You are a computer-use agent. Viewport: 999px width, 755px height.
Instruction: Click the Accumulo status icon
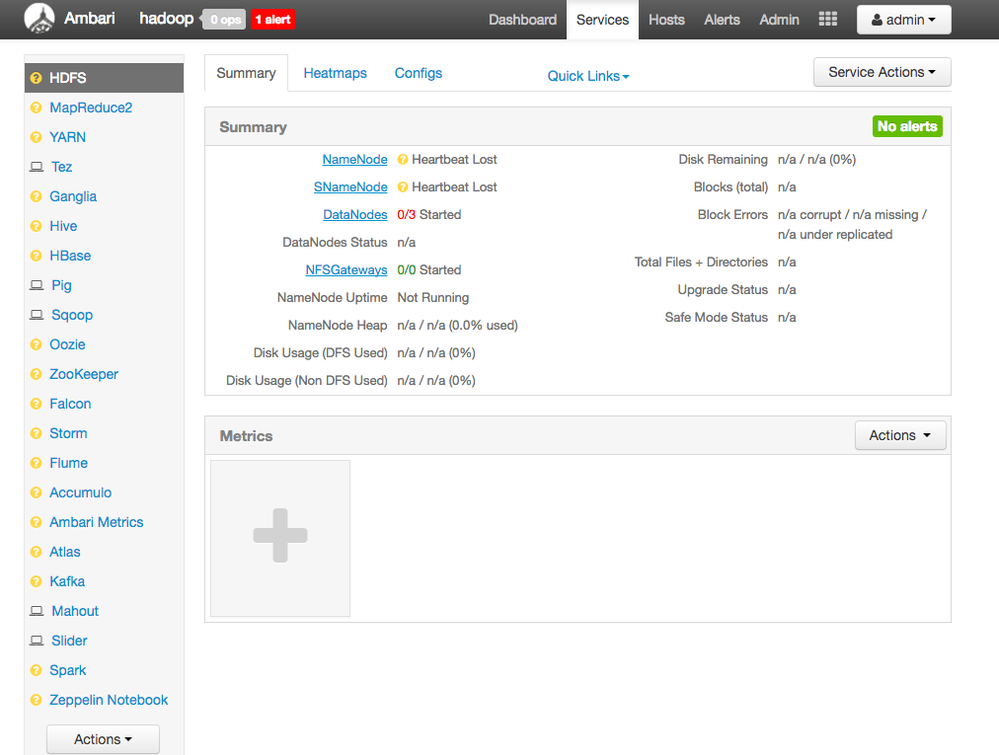[36, 493]
